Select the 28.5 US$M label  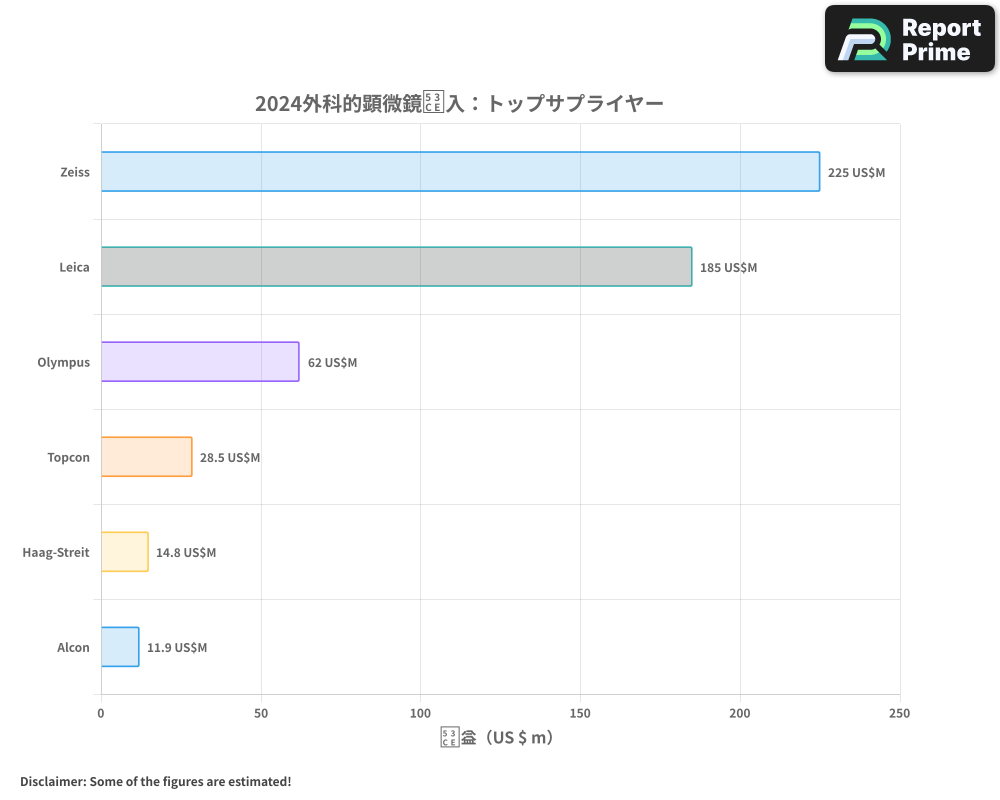[x=230, y=457]
